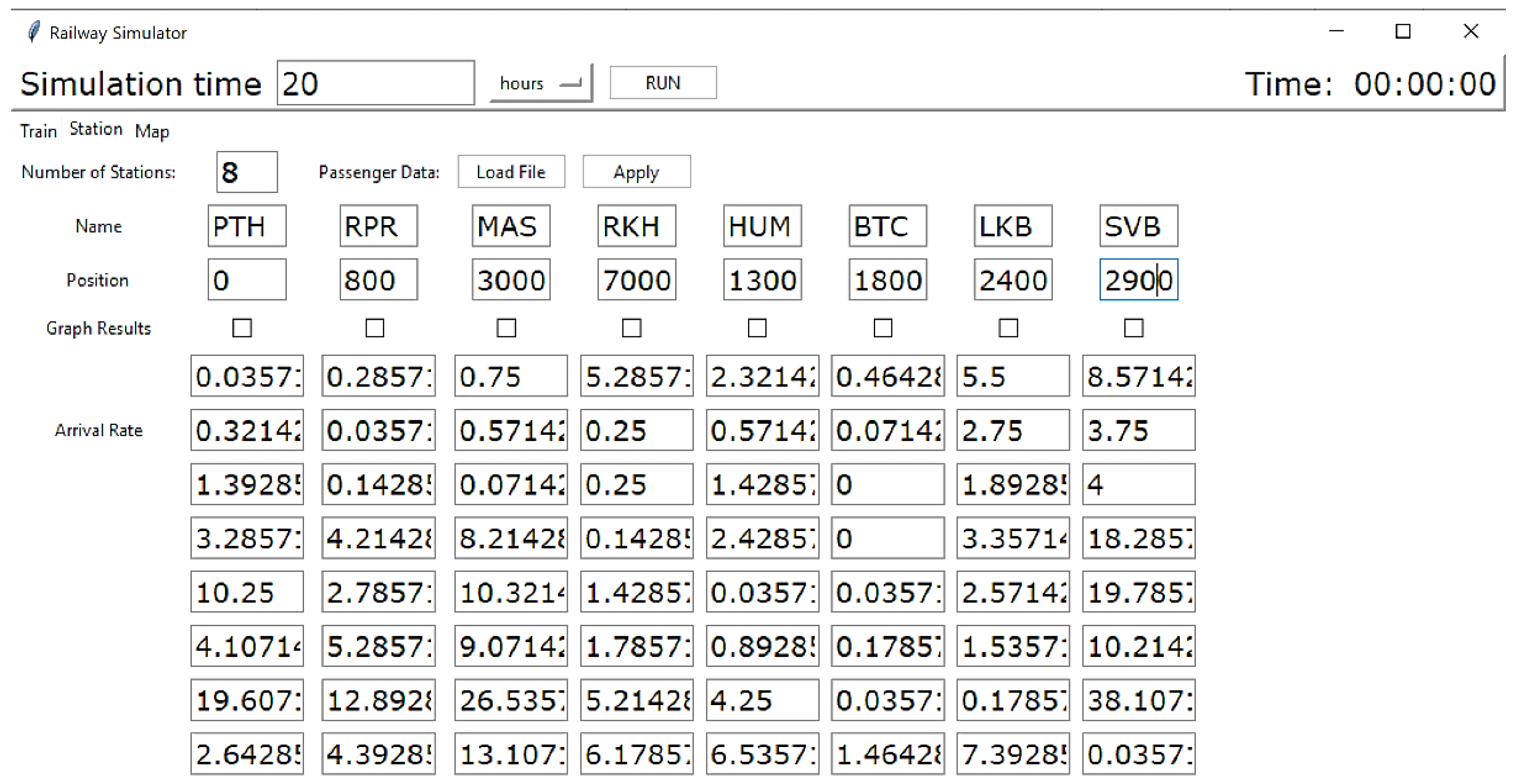Viewport: 1515px width, 784px height.
Task: Toggle Graph Results checkbox for HUM
Action: pos(757,328)
